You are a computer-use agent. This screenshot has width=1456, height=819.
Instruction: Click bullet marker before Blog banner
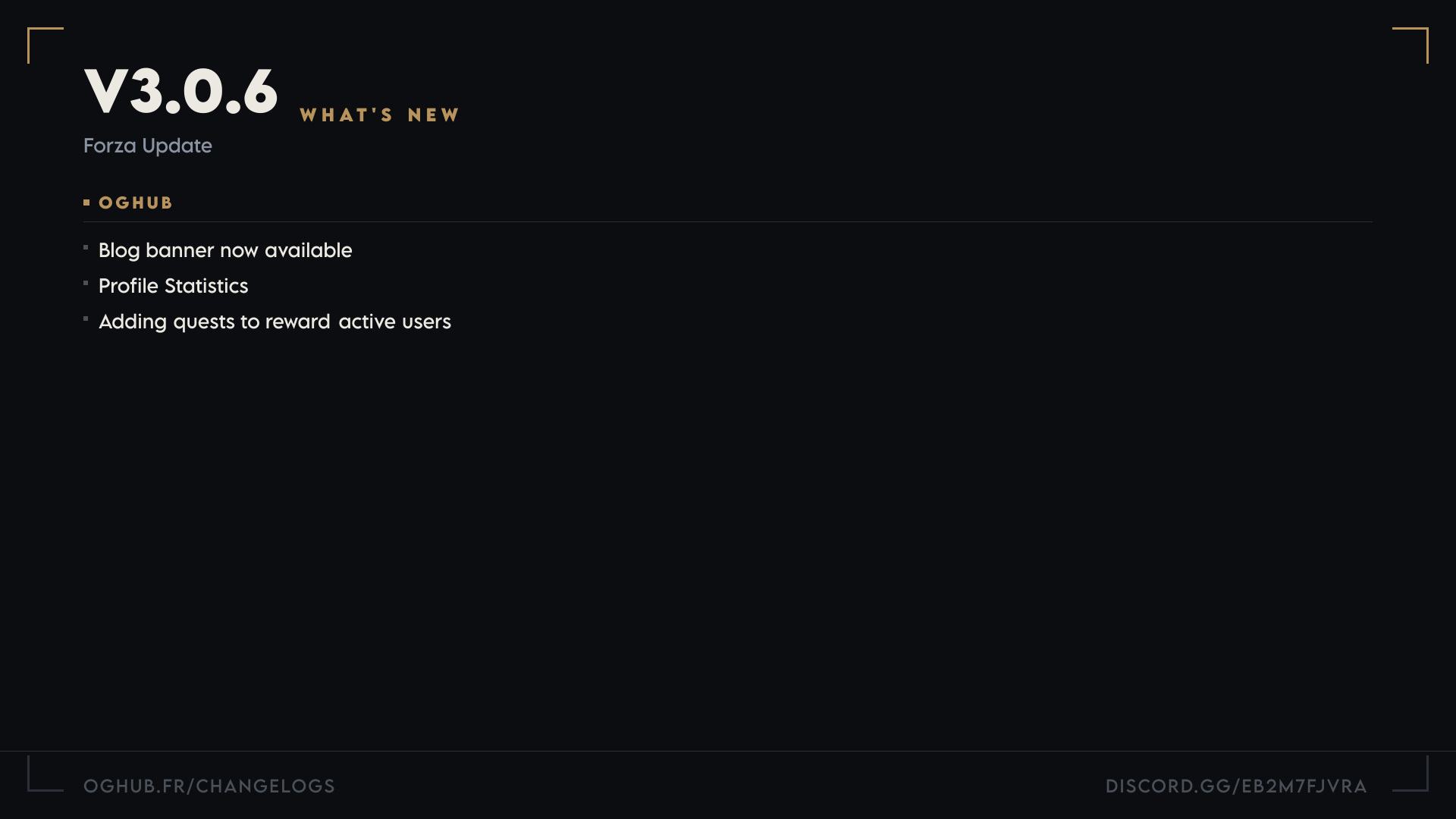coord(86,247)
